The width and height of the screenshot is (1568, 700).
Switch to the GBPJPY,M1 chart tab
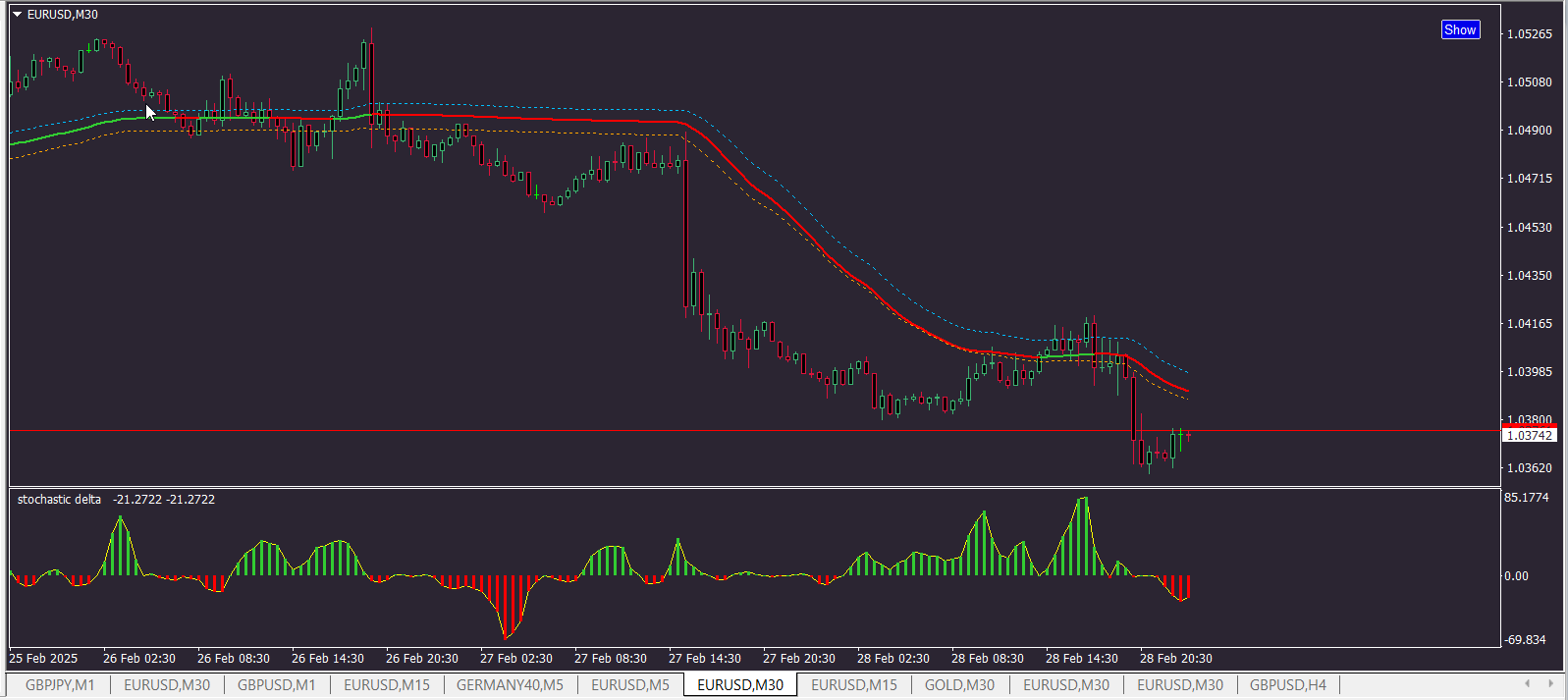coord(60,684)
